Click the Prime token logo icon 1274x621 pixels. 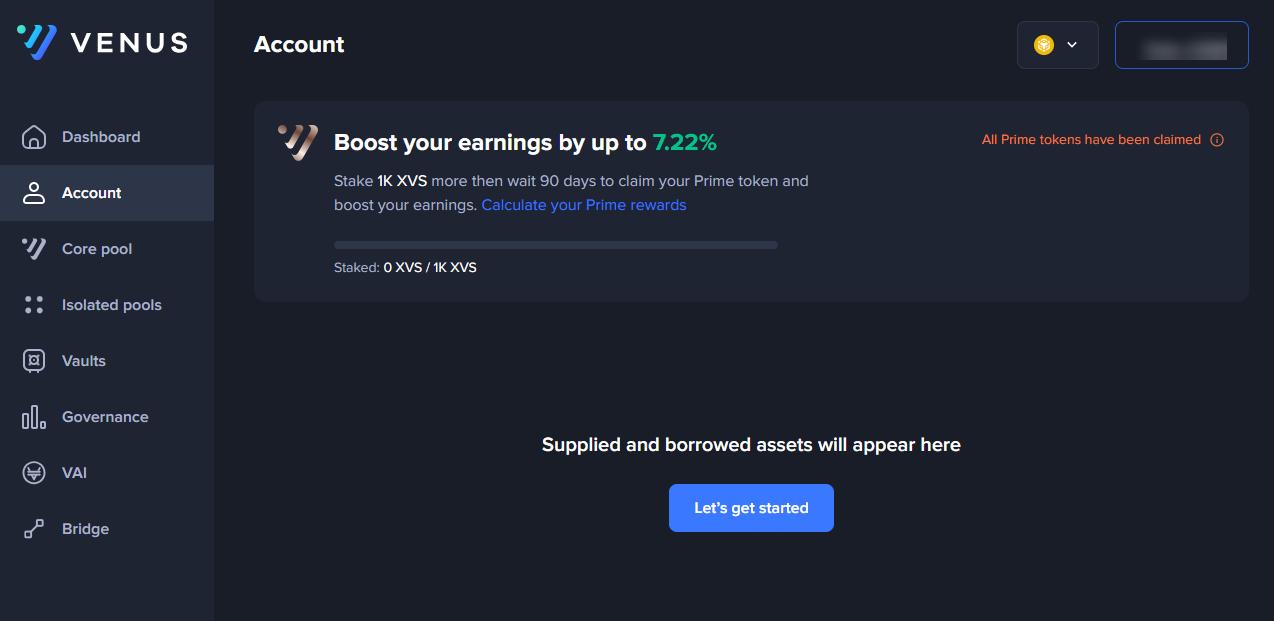tap(297, 143)
